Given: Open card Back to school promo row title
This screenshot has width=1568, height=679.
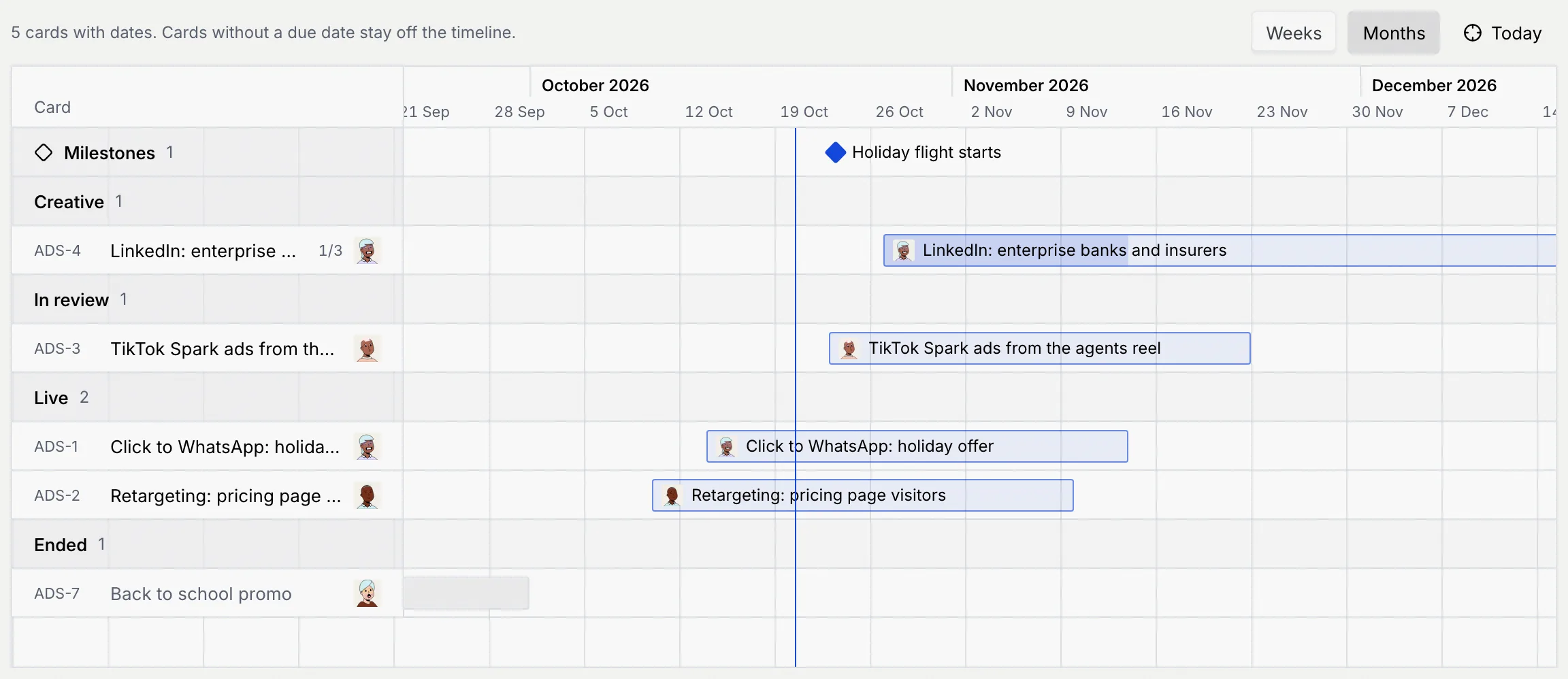Looking at the screenshot, I should pos(201,594).
